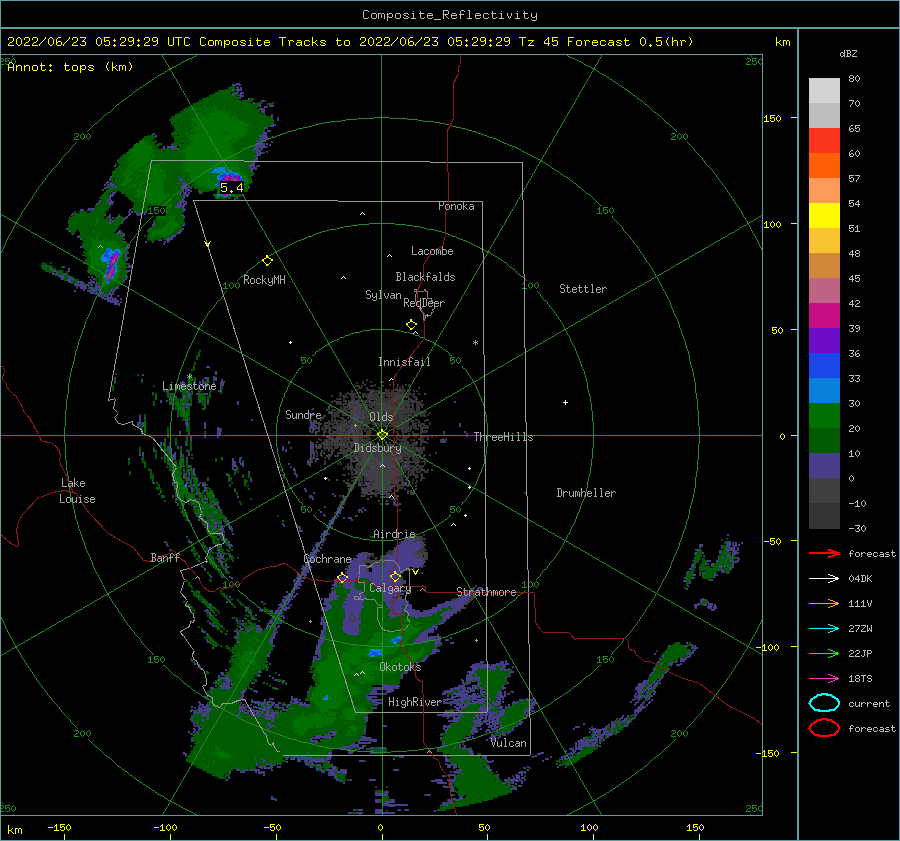This screenshot has width=900, height=841.
Task: Click the yellow diamond marker above RockyMH
Action: click(267, 261)
